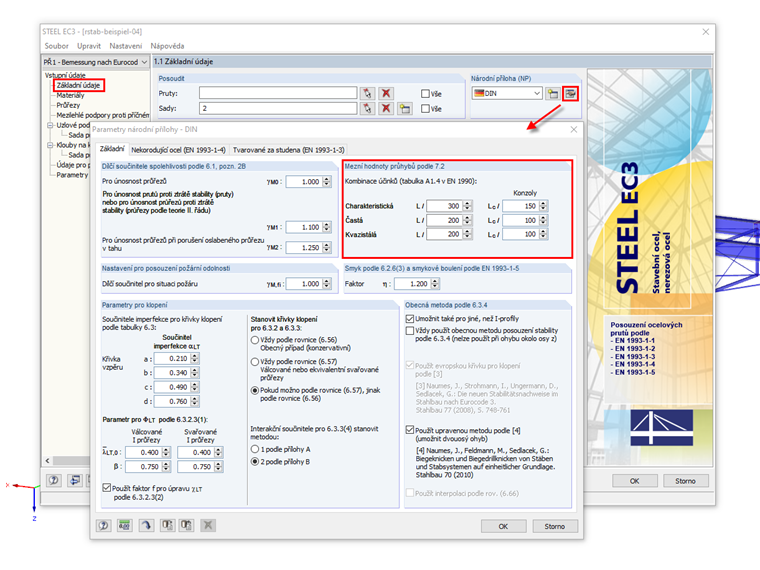Image resolution: width=760 pixels, height=570 pixels.
Task: Pick members graphically in Pruty row
Action: click(x=367, y=94)
